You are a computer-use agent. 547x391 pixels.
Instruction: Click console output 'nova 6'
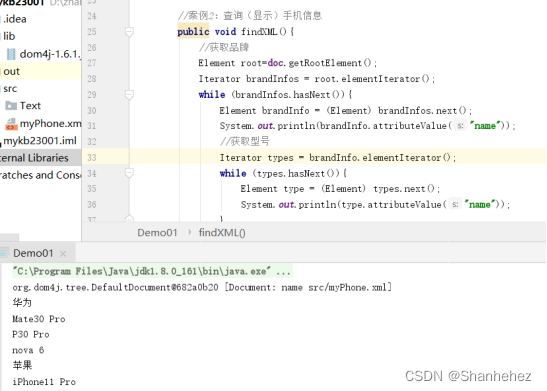[x=28, y=350]
